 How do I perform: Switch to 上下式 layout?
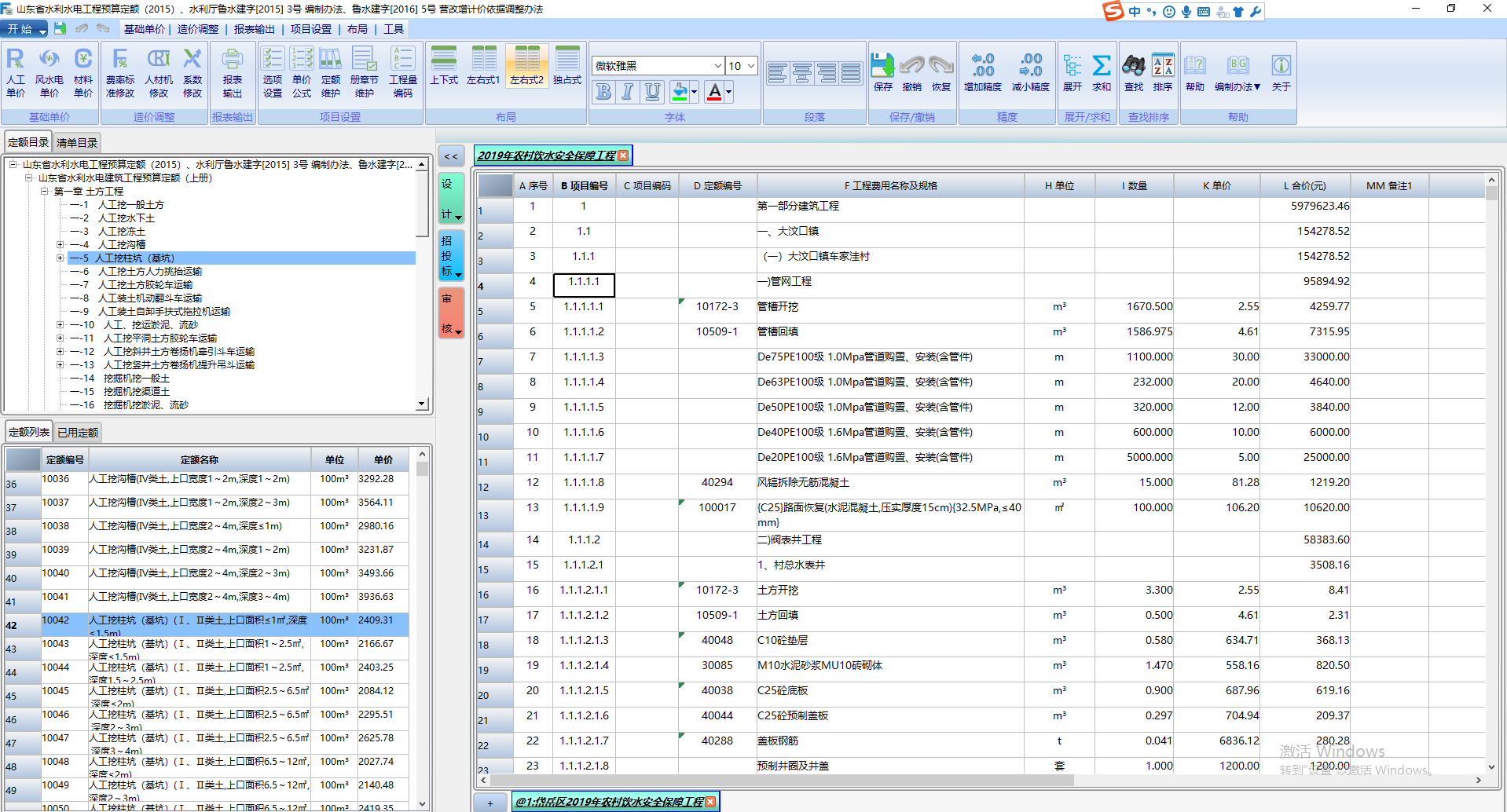coord(444,66)
